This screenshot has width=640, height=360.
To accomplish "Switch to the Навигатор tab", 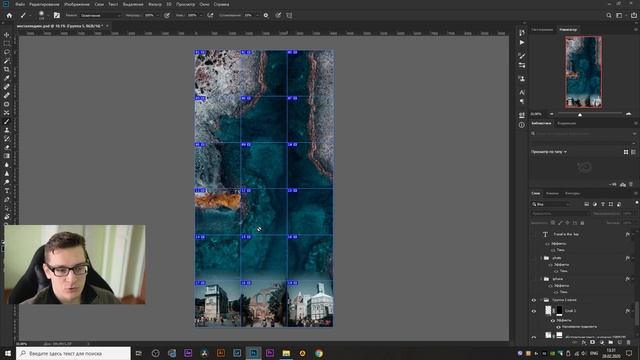I will 568,30.
